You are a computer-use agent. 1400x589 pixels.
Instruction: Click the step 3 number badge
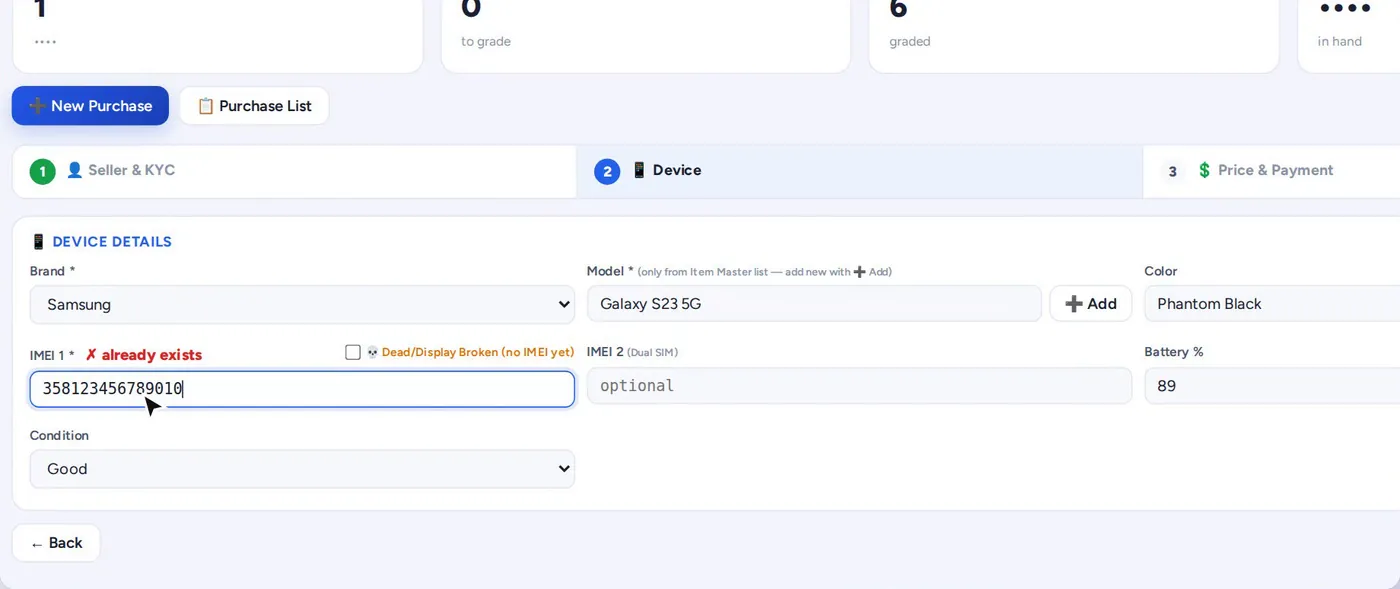(x=1173, y=172)
